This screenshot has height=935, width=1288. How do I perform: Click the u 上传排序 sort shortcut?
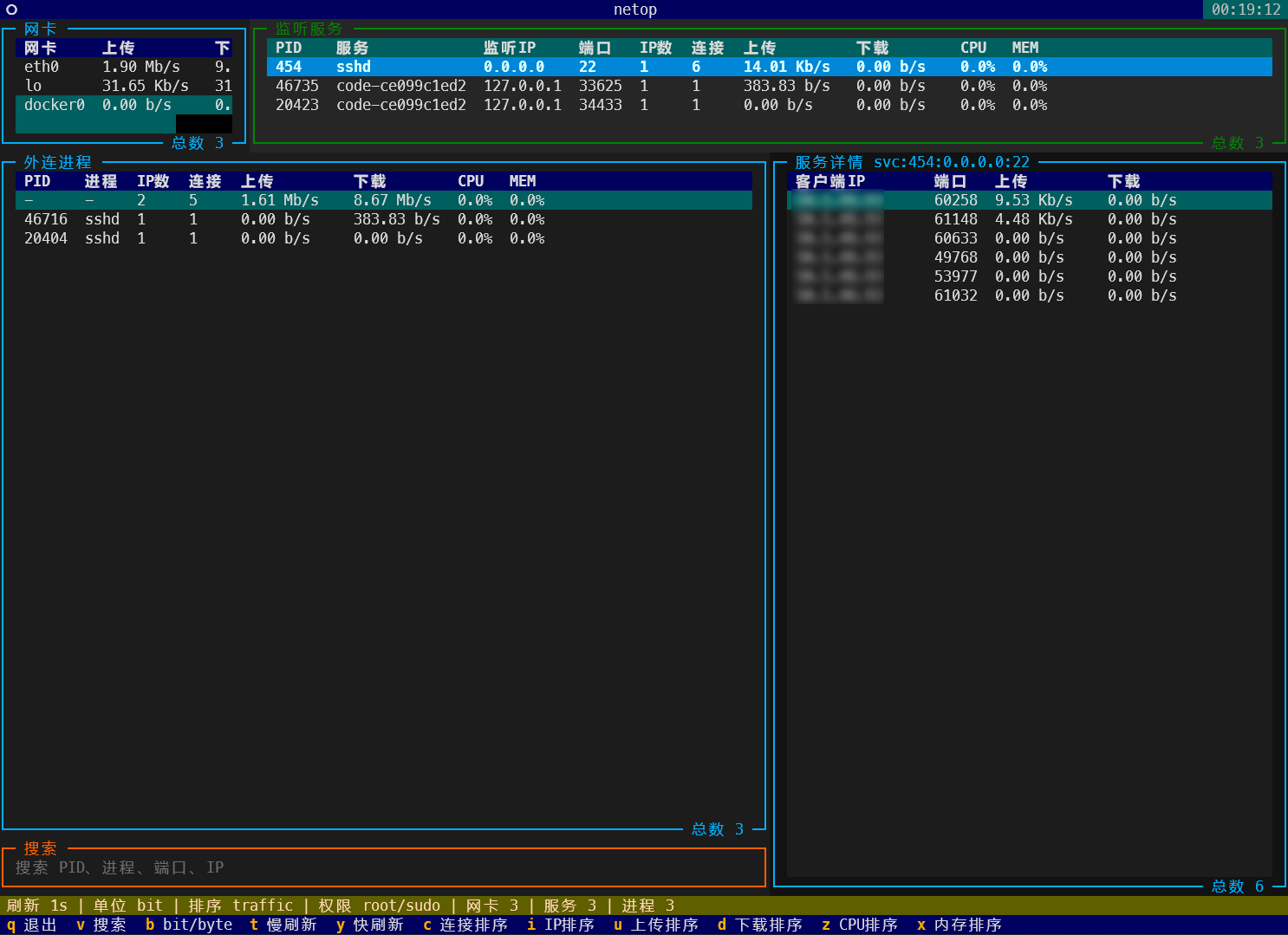[656, 925]
